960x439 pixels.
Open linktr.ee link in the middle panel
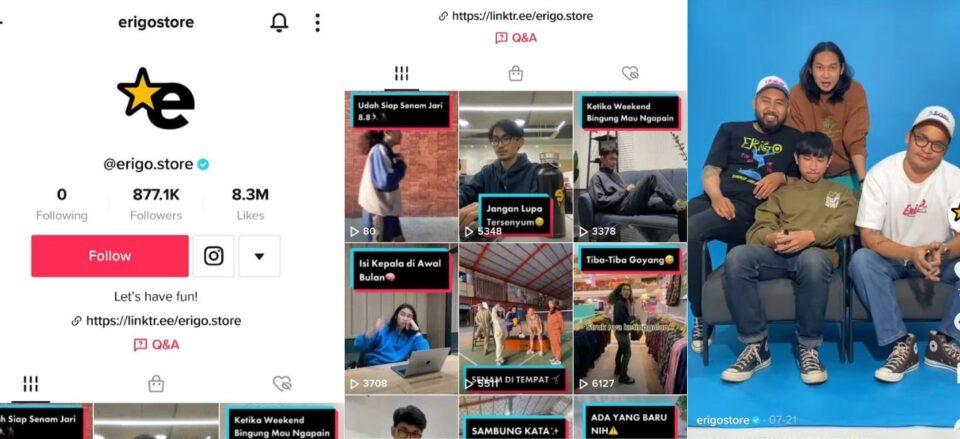[516, 16]
